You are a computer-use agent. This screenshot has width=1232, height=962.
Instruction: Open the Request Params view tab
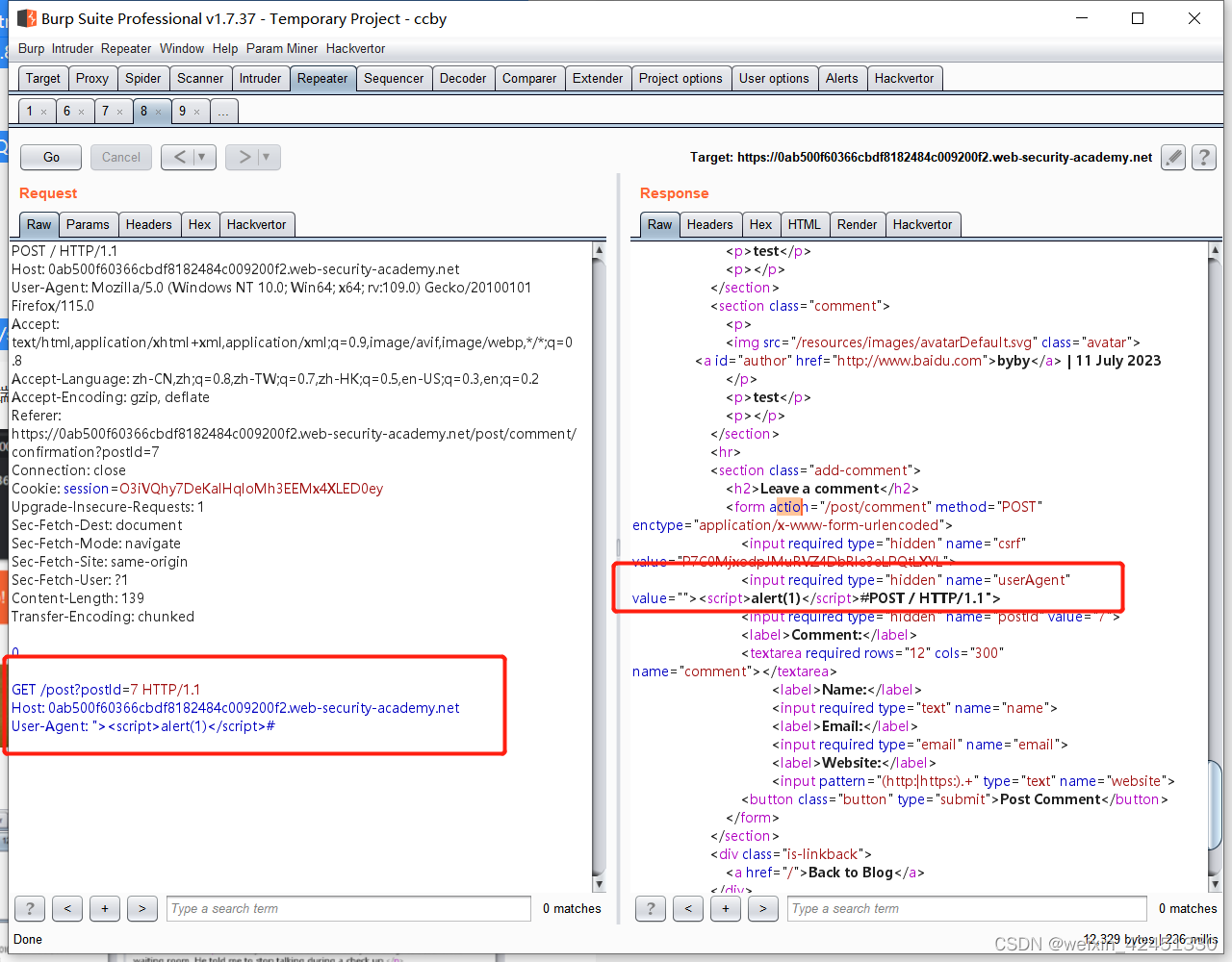pos(88,224)
